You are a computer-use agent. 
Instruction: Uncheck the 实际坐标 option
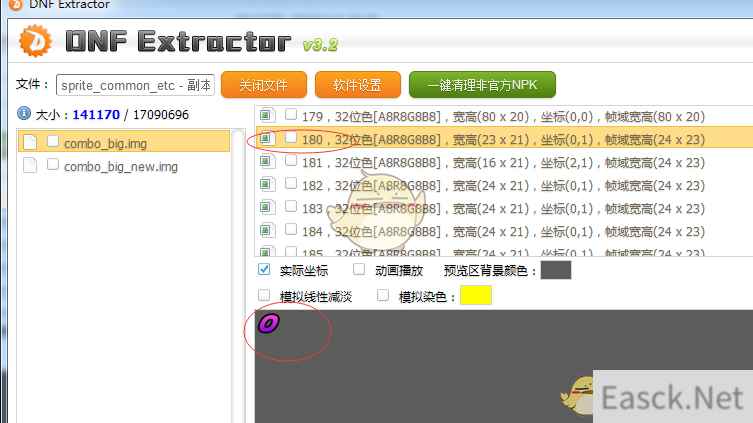tap(264, 269)
